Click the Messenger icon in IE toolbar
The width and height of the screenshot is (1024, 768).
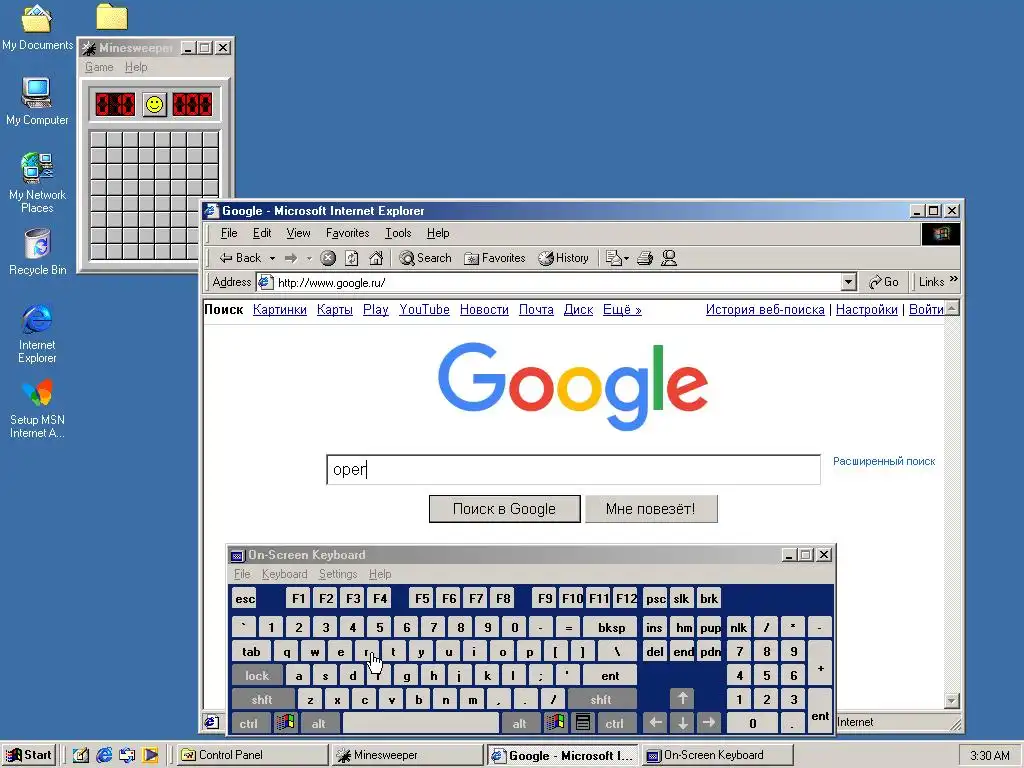point(669,258)
